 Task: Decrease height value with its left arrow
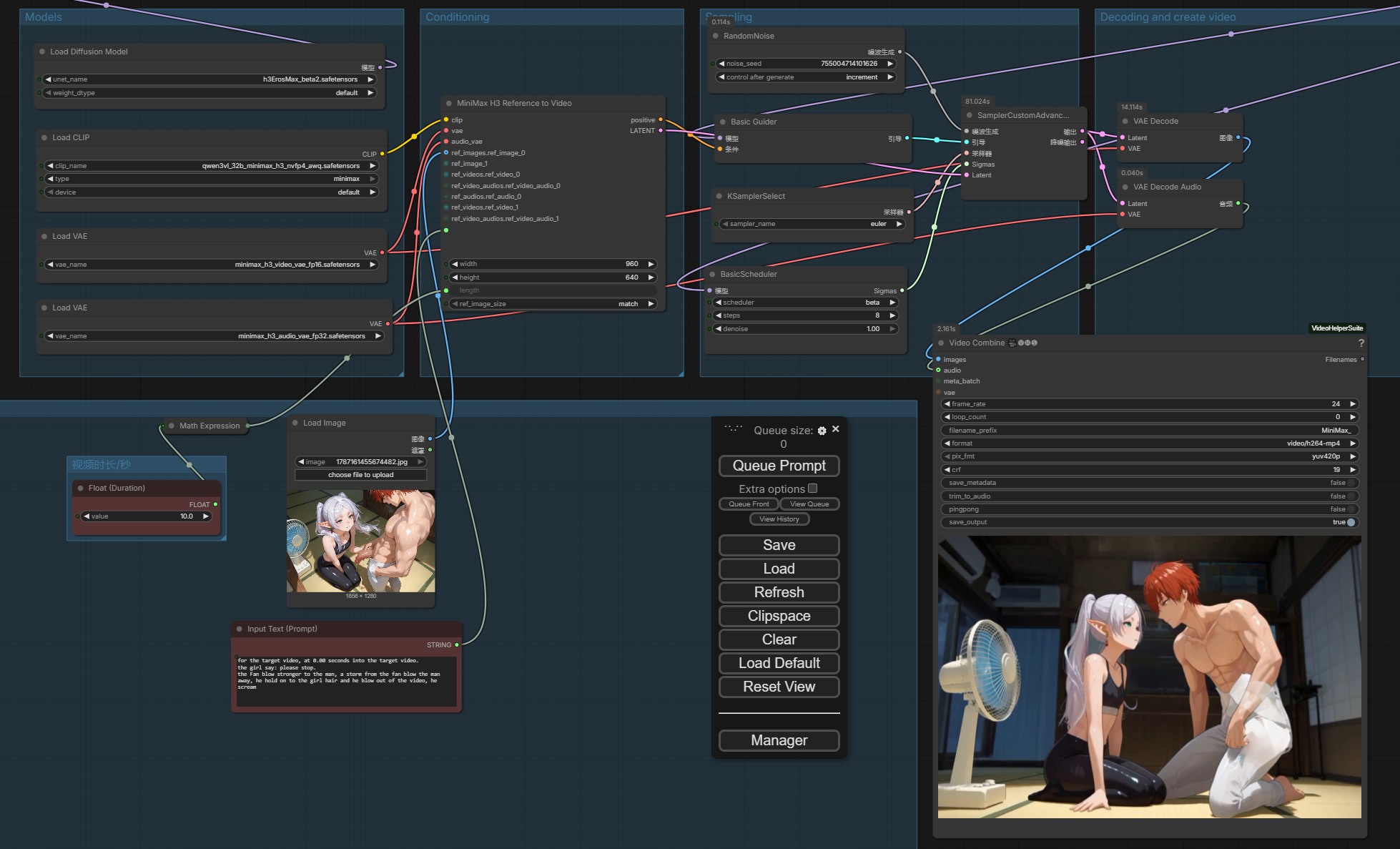(x=455, y=278)
